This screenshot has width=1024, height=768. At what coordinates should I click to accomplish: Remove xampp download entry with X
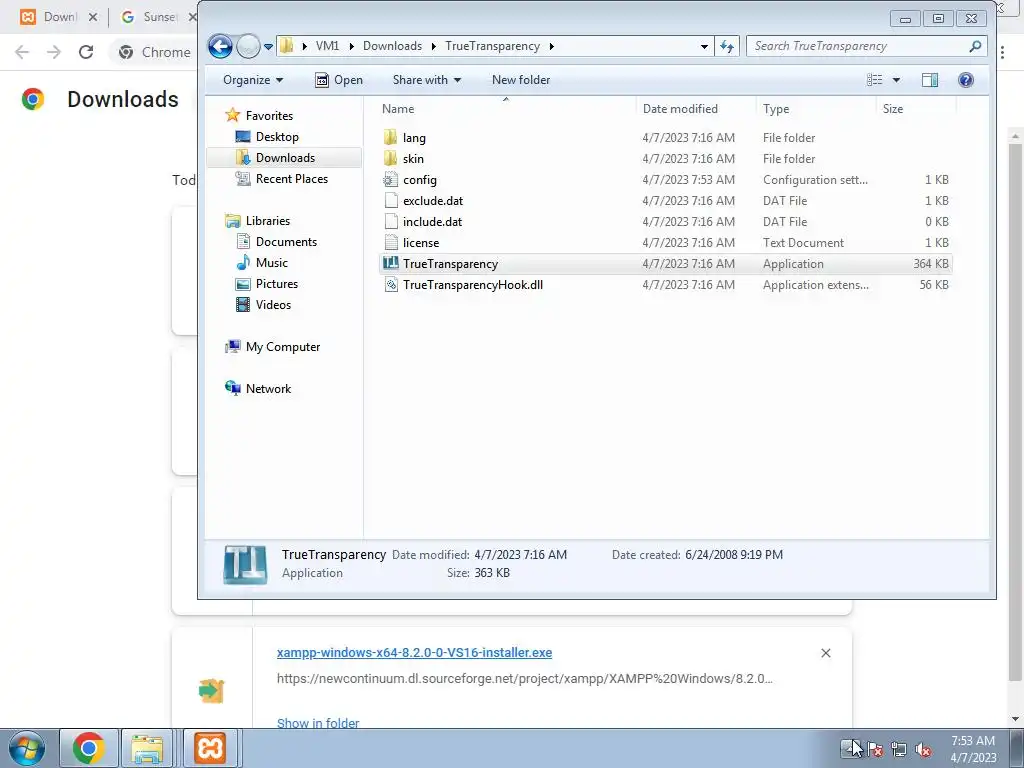coord(825,653)
